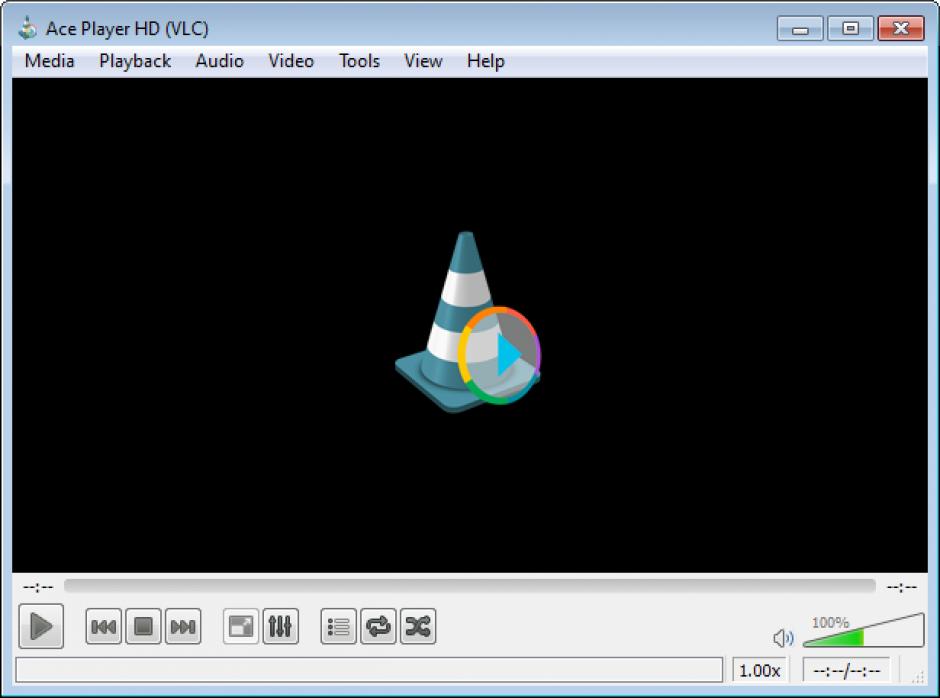Screen dimensions: 940x698
Task: Set volume on the green volume slider
Action: pyautogui.click(x=863, y=630)
